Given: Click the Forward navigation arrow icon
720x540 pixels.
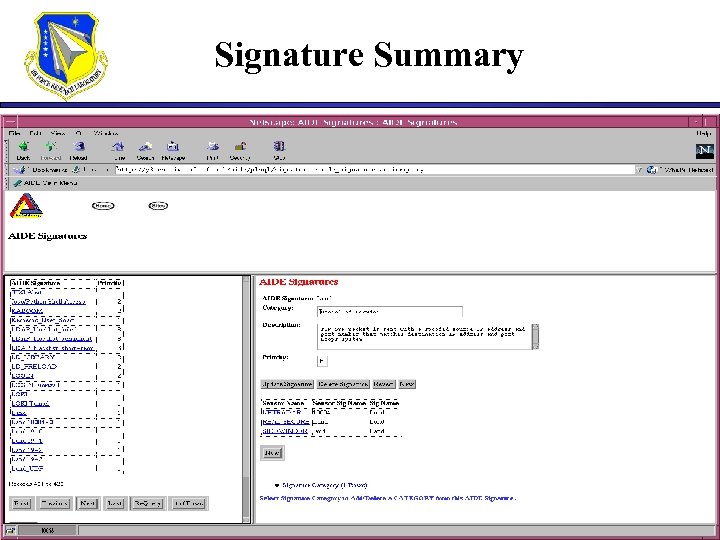Looking at the screenshot, I should point(51,146).
